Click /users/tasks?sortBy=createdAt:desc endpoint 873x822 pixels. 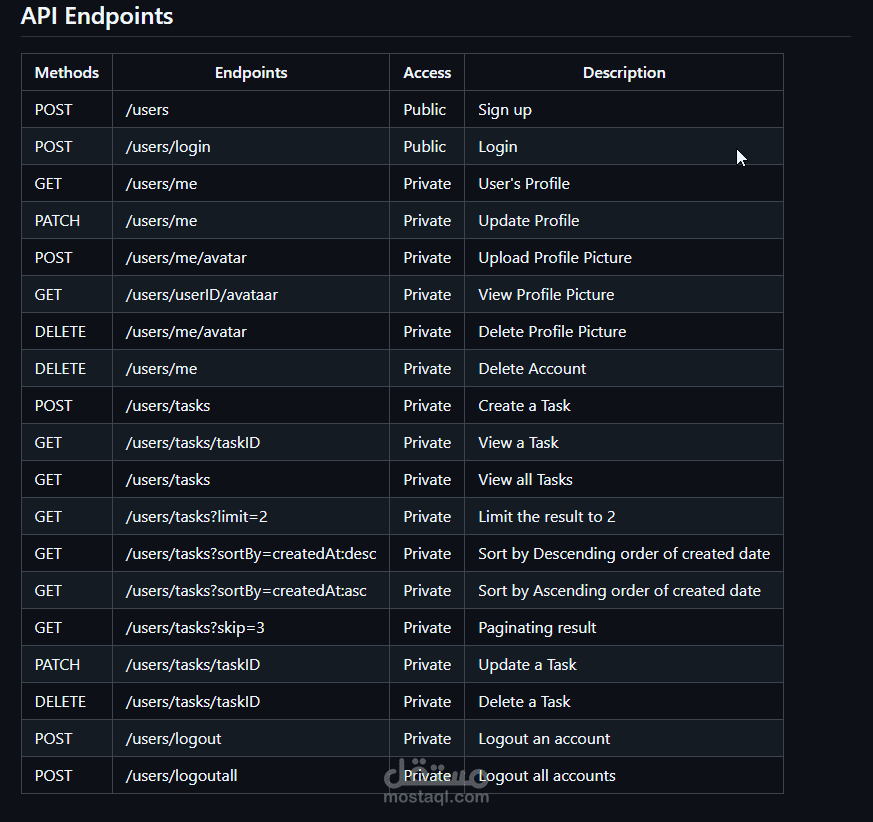pyautogui.click(x=251, y=554)
